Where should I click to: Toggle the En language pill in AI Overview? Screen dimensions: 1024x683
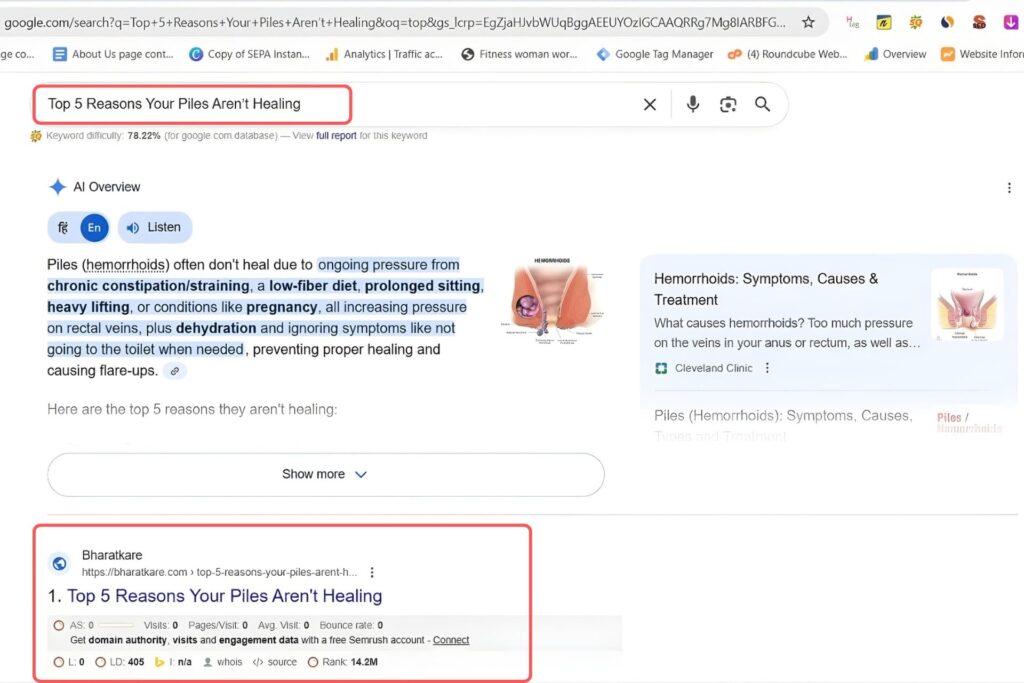point(93,227)
